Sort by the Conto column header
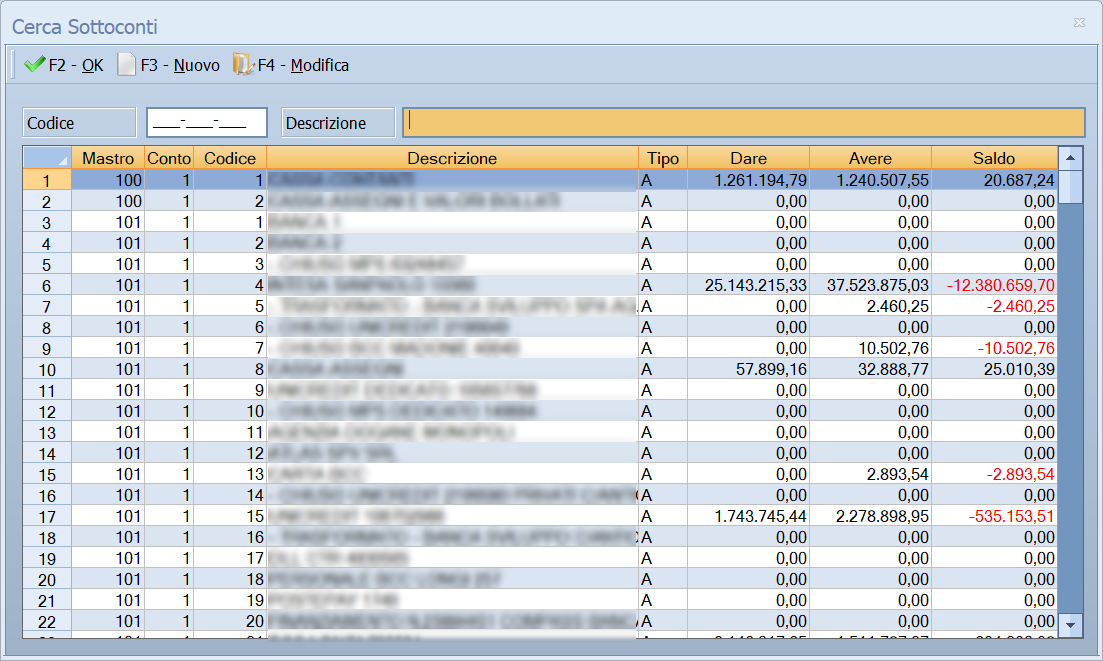Viewport: 1103px width, 661px height. [x=169, y=158]
